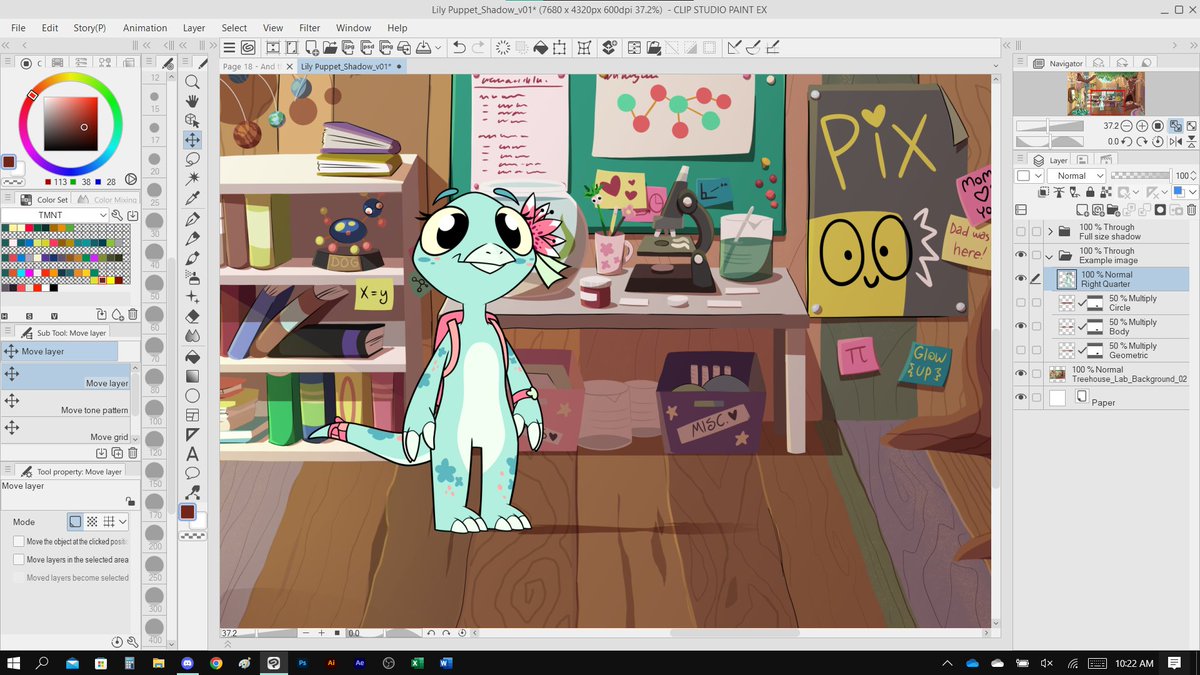Open CLIP STUDIO launcher icon in the command bar
The image size is (1200, 675).
click(x=248, y=47)
